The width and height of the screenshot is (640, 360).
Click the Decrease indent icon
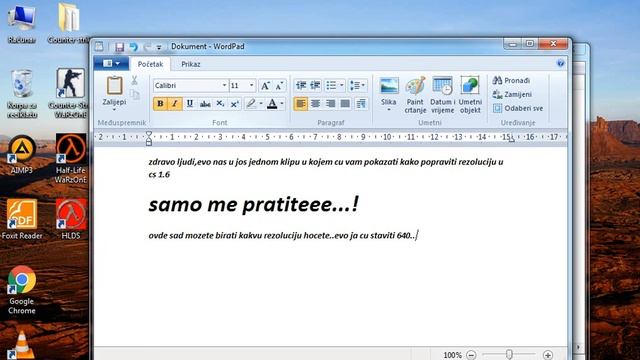[301, 85]
